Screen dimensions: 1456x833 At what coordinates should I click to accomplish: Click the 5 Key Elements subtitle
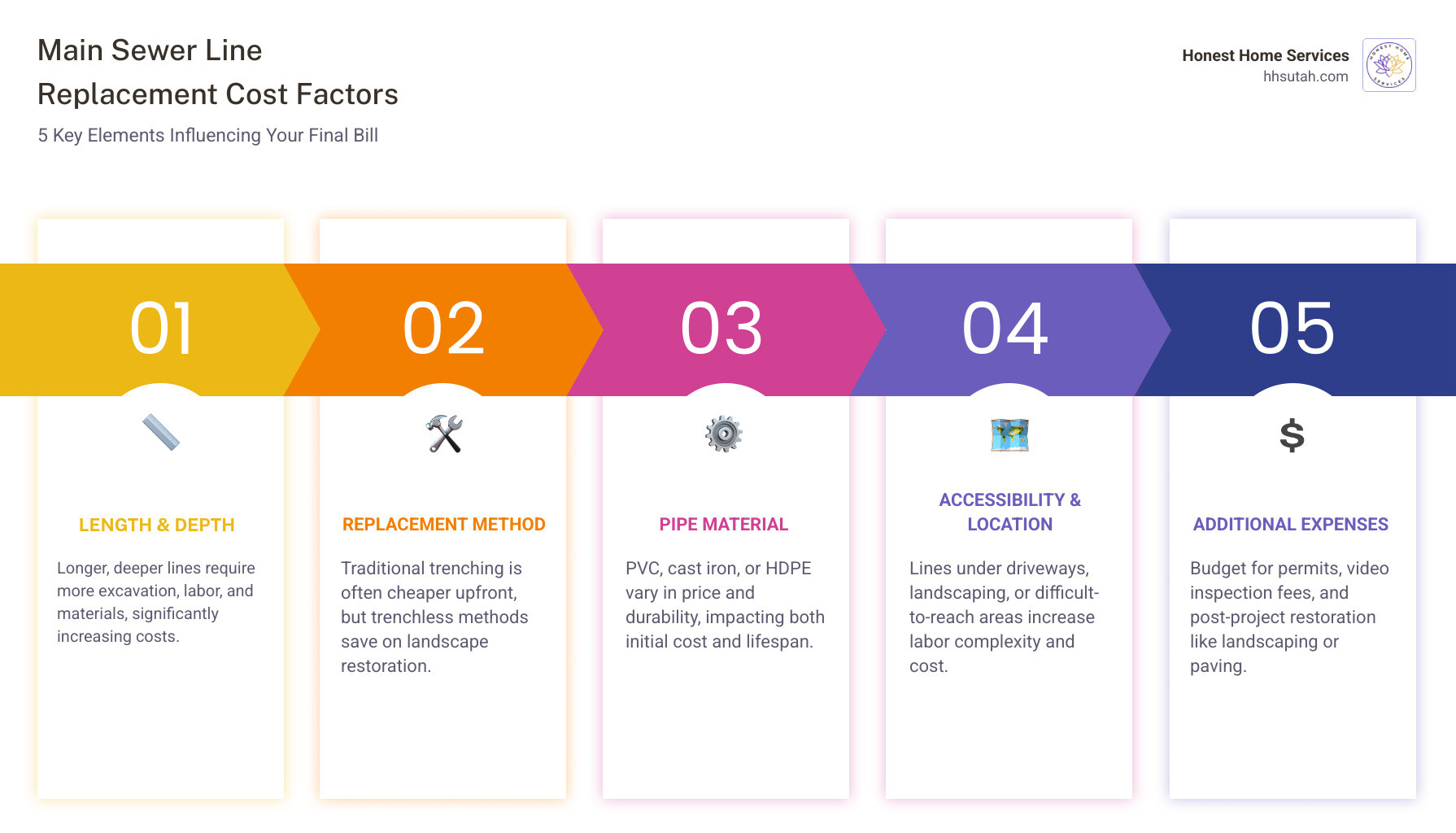pos(208,135)
